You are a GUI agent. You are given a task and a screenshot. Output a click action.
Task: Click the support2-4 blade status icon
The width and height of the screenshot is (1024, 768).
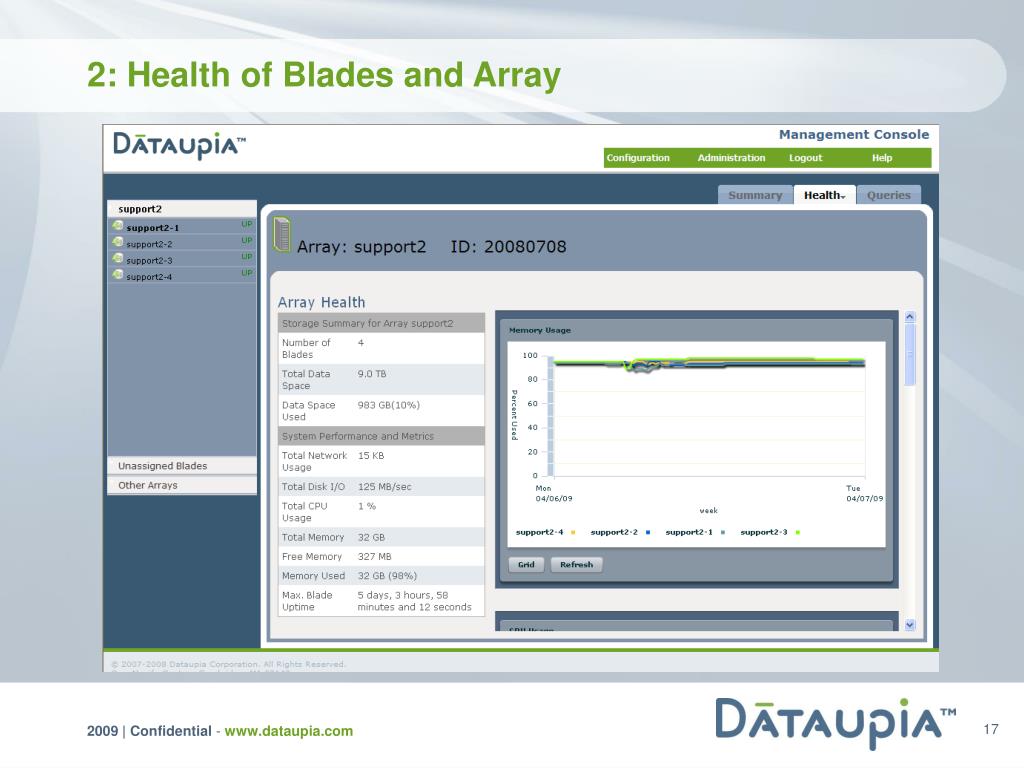point(118,275)
